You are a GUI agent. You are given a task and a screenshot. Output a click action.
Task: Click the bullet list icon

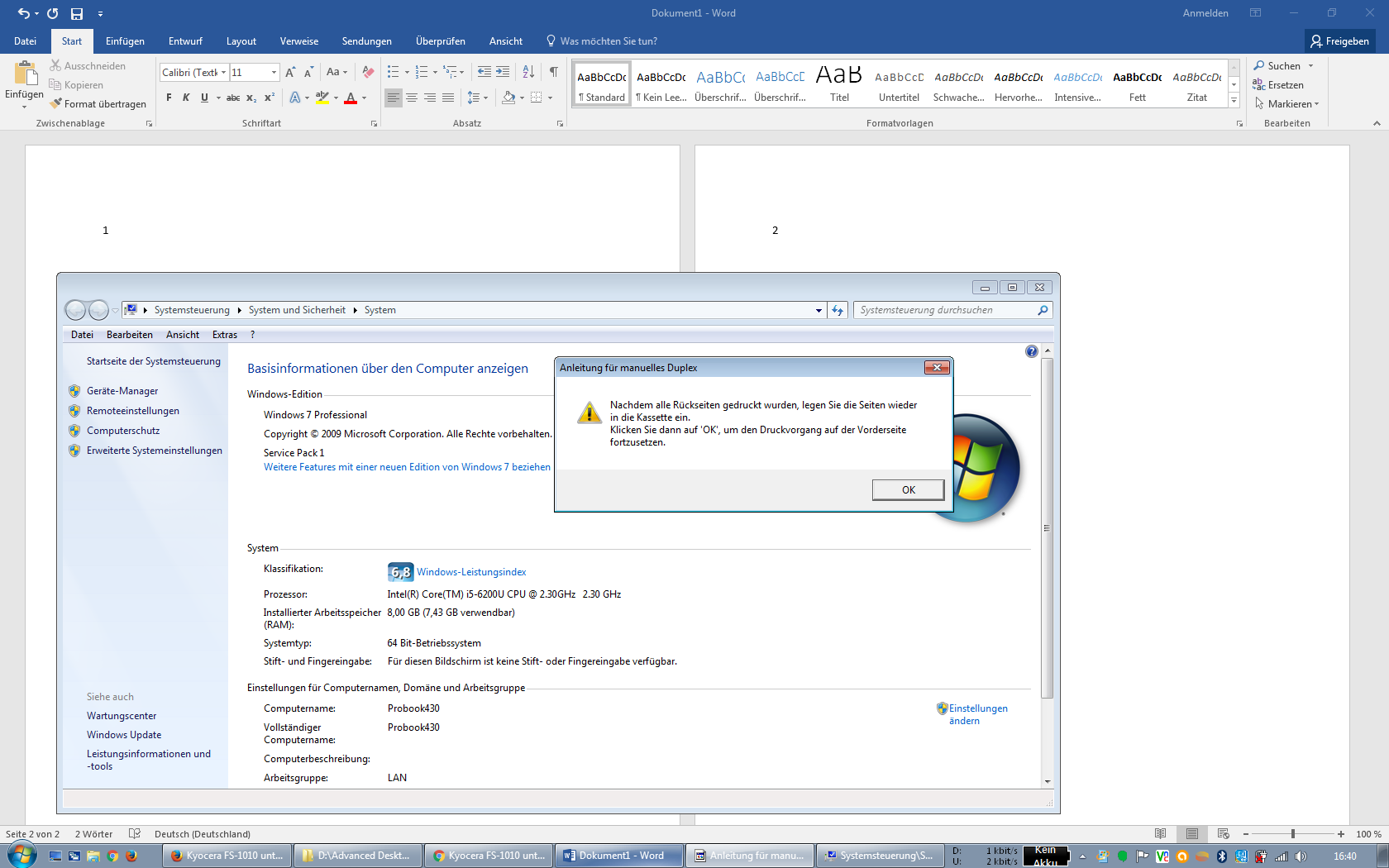click(x=394, y=73)
